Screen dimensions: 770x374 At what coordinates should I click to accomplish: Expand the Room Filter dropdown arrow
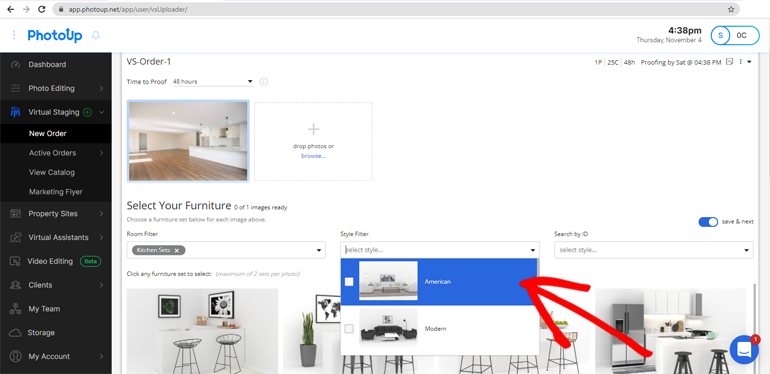(x=319, y=250)
